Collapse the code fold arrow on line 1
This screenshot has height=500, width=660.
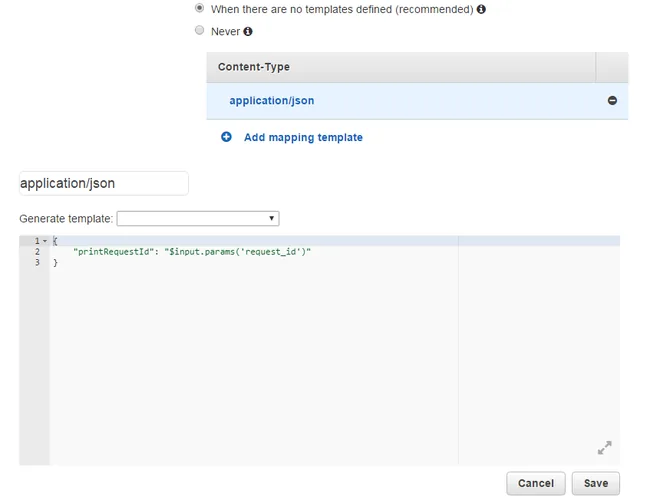tap(45, 241)
